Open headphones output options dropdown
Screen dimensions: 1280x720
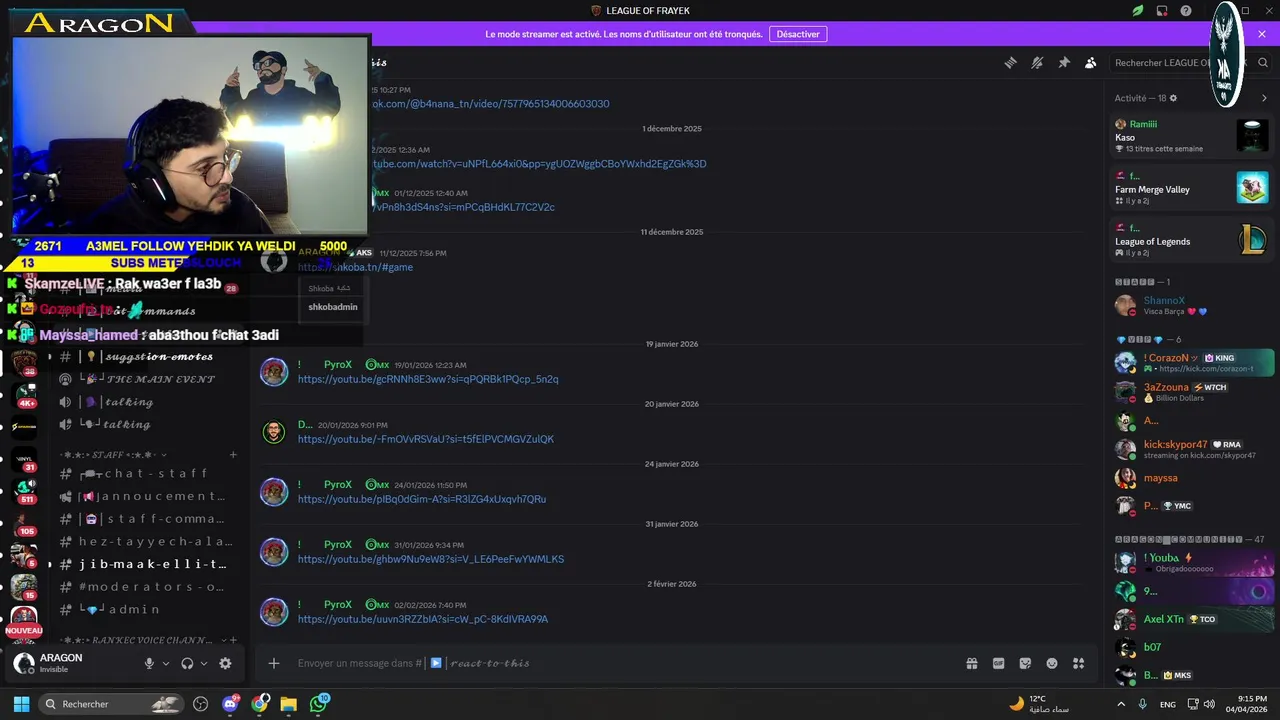pos(204,663)
